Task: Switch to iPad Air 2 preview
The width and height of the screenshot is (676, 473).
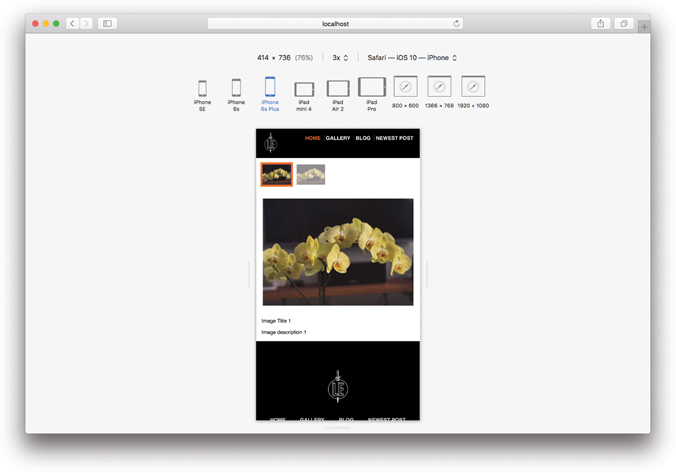Action: (x=338, y=90)
